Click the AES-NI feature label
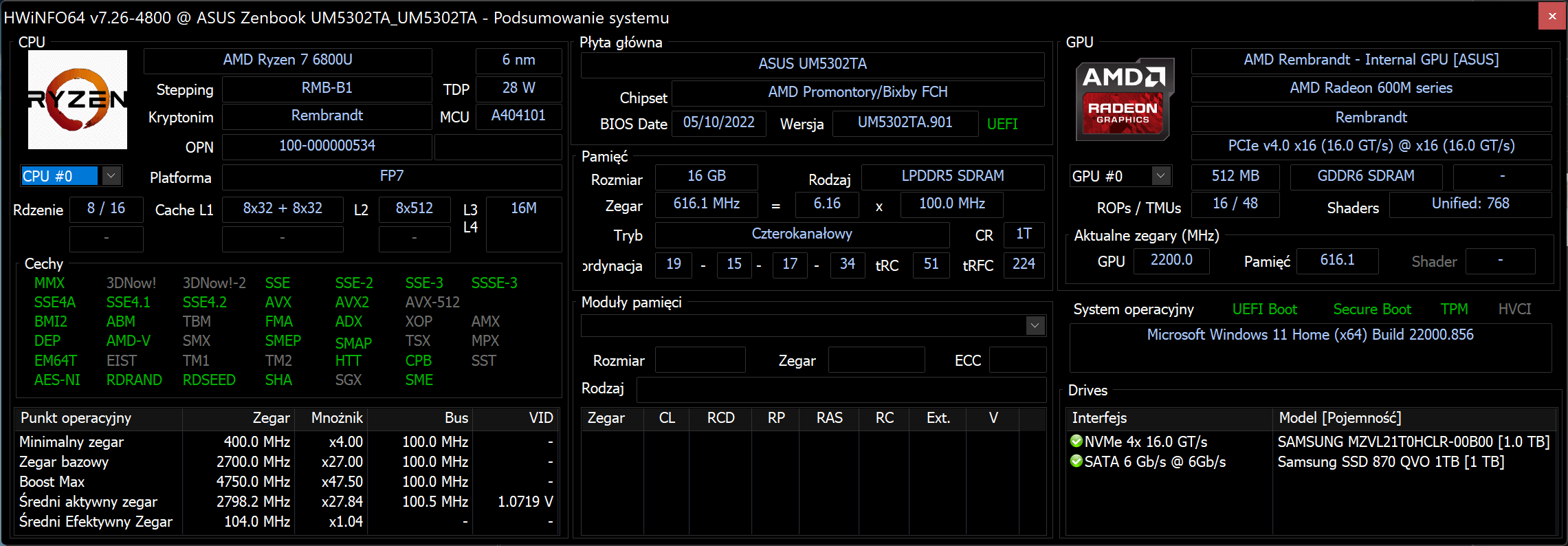 [57, 380]
